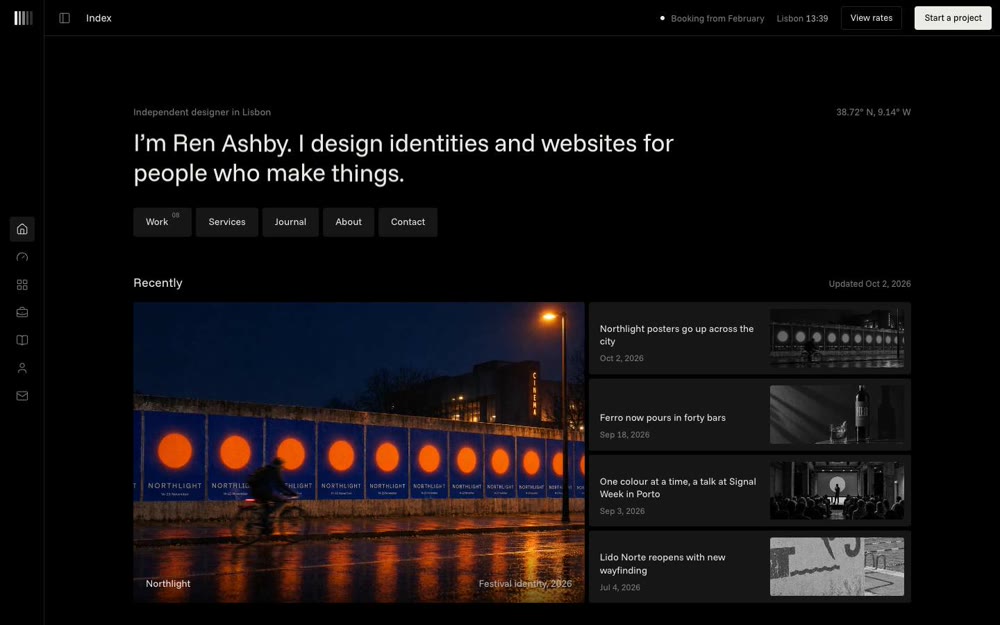Go to the Contact tab
The height and width of the screenshot is (625, 1000).
(408, 222)
